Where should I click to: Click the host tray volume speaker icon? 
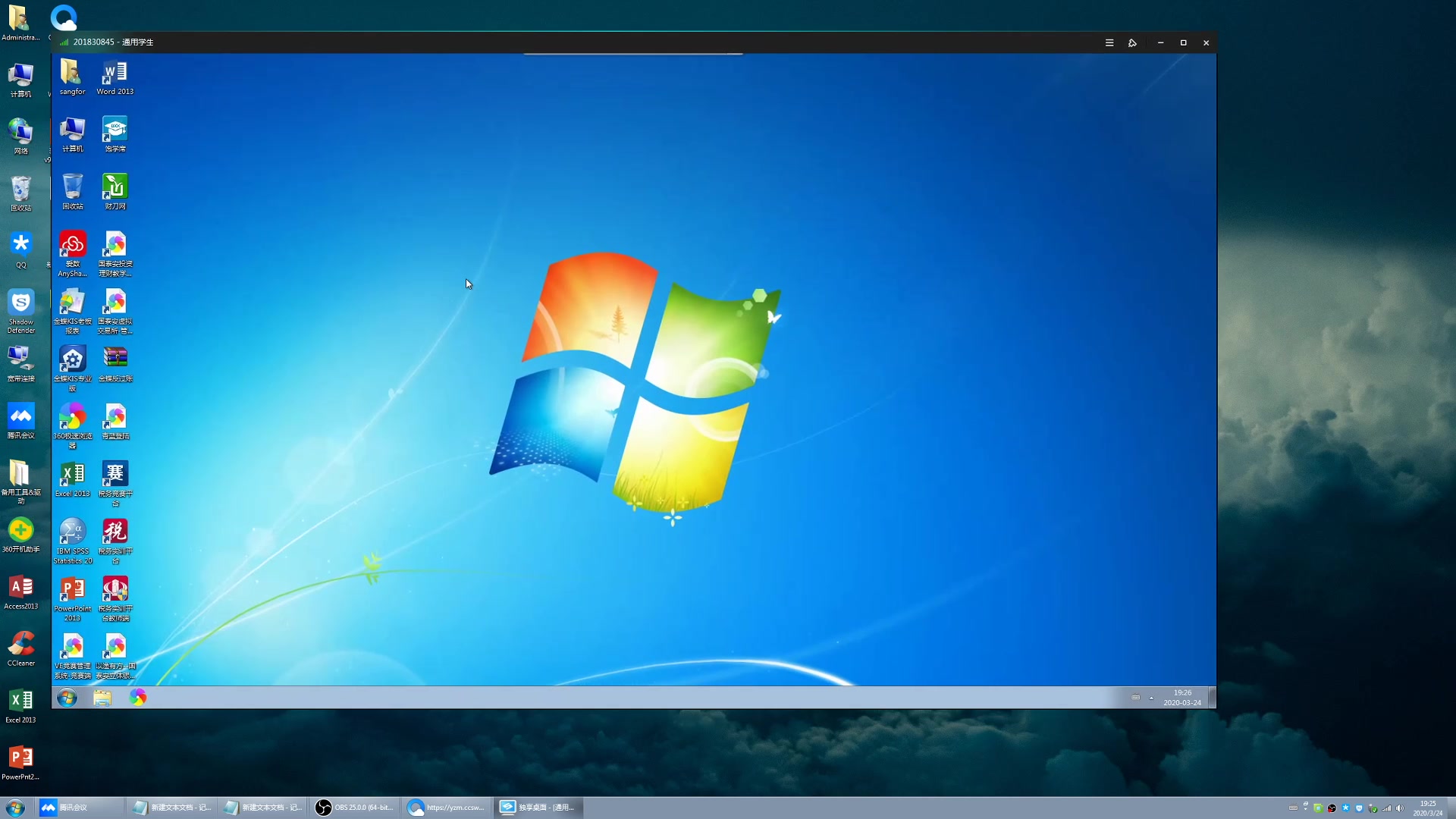point(1400,808)
